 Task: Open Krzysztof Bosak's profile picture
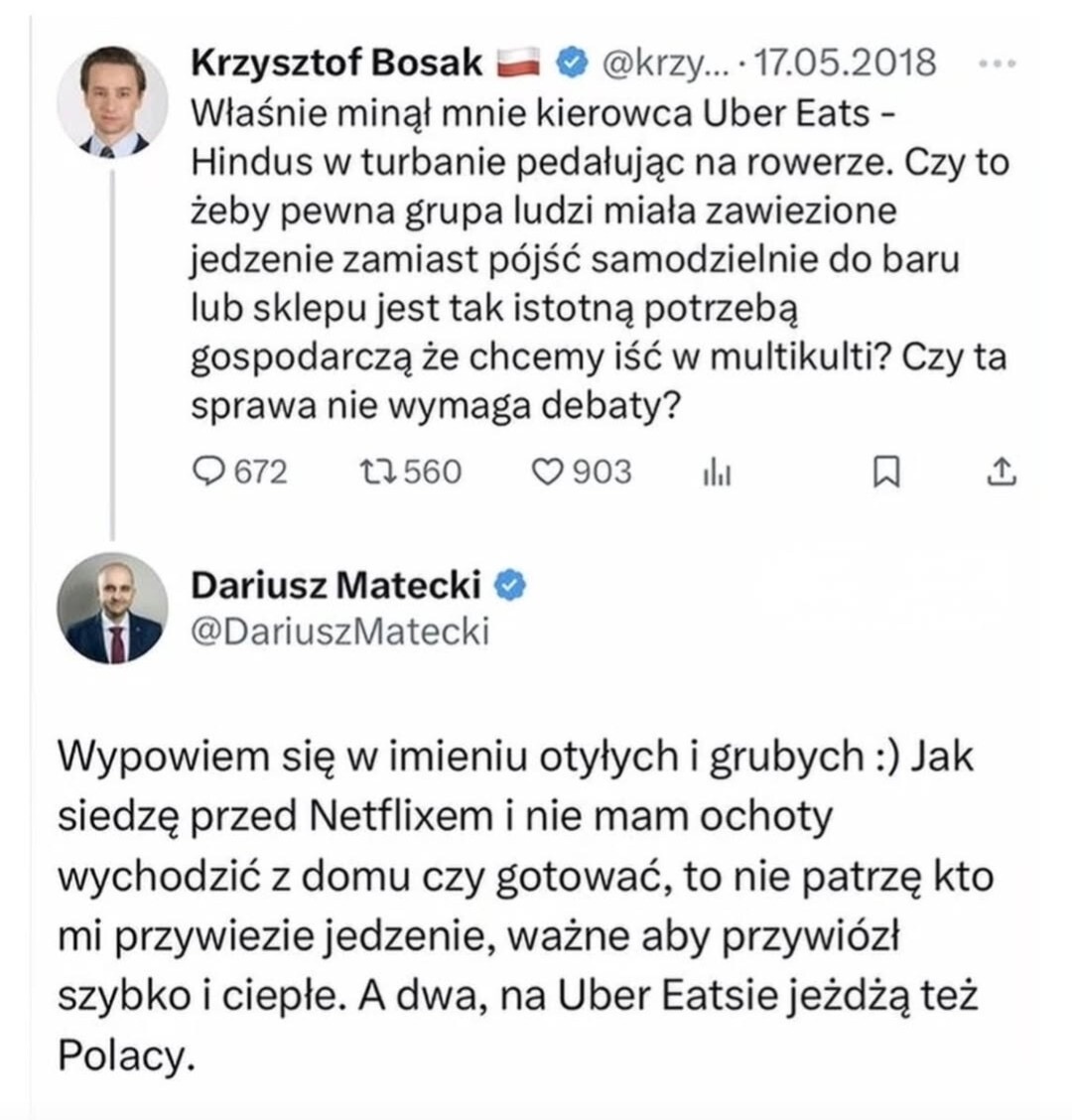(112, 101)
